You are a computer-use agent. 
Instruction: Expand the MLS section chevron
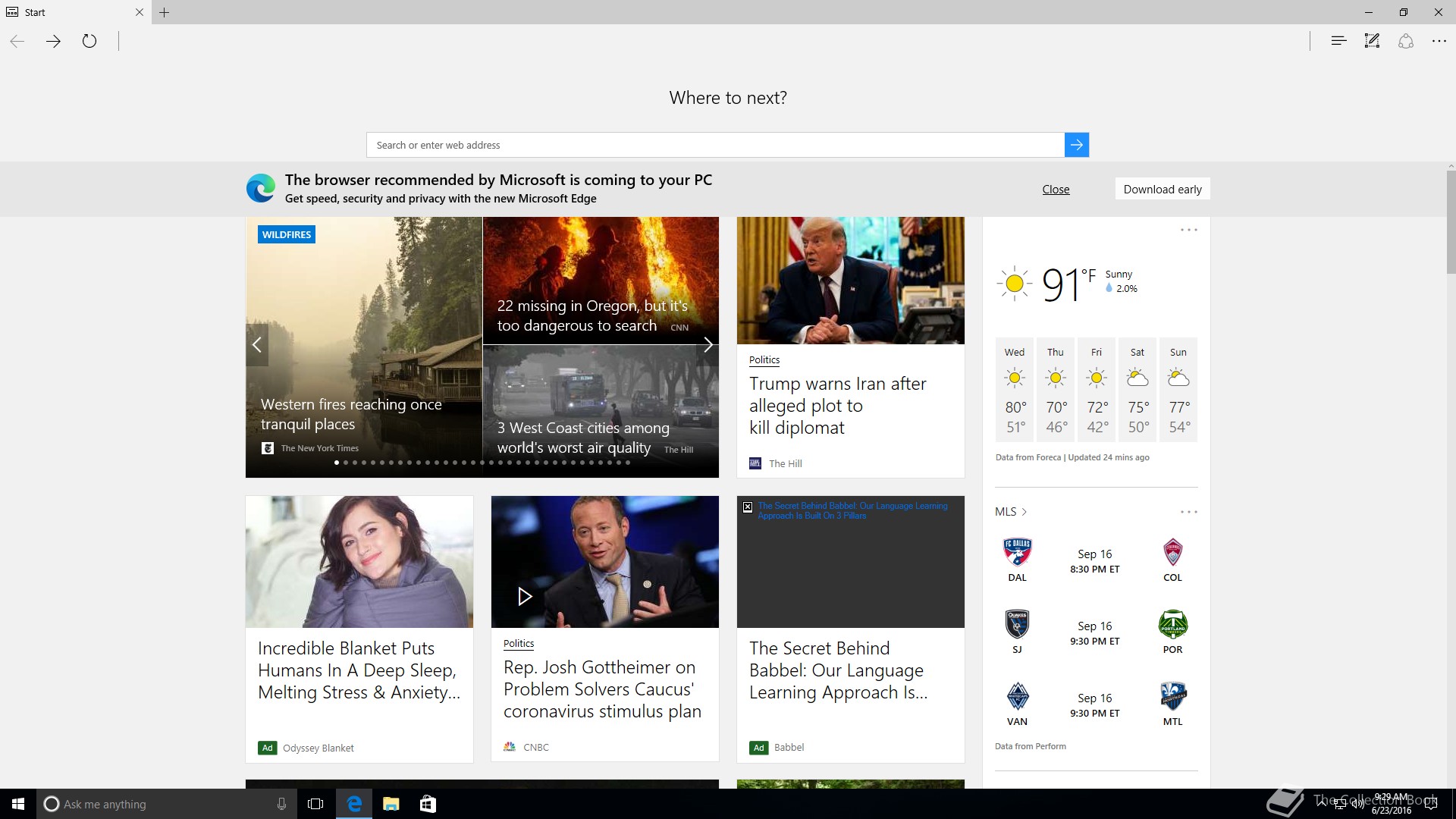(x=1025, y=512)
